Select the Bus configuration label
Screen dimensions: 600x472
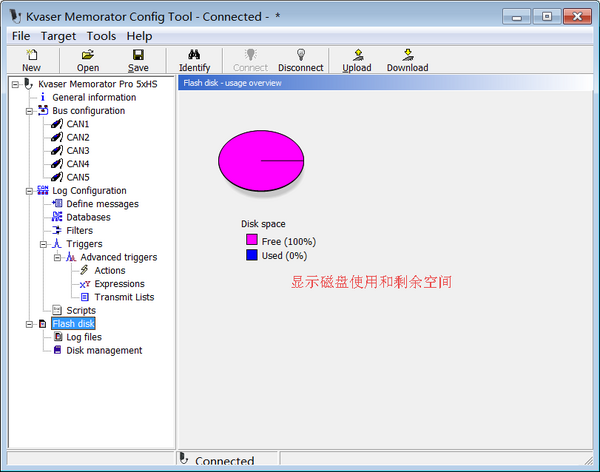pos(88,111)
